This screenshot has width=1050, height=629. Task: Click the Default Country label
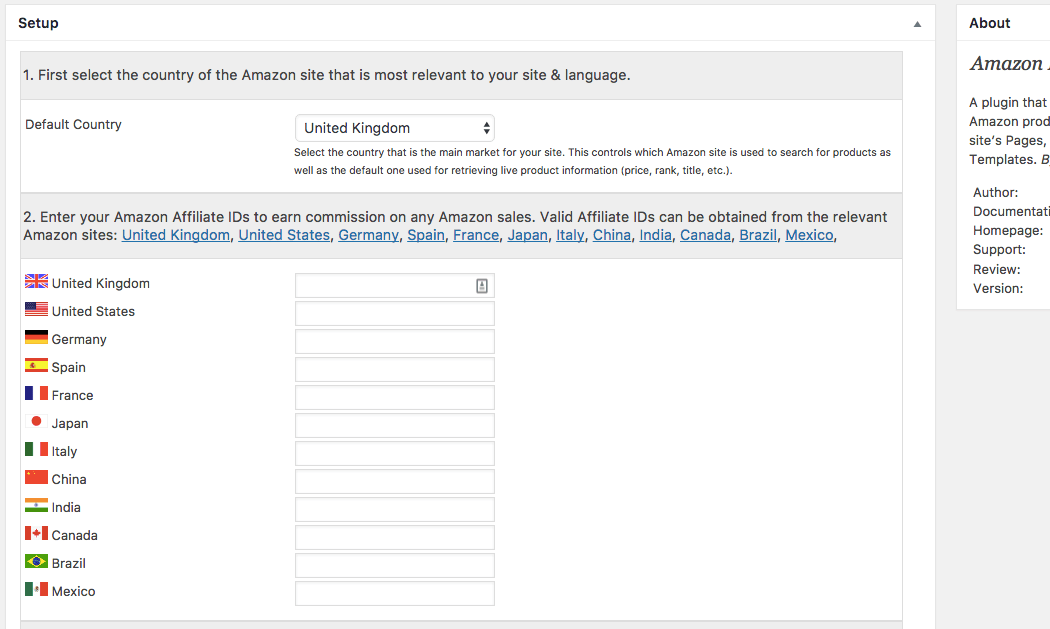(74, 125)
